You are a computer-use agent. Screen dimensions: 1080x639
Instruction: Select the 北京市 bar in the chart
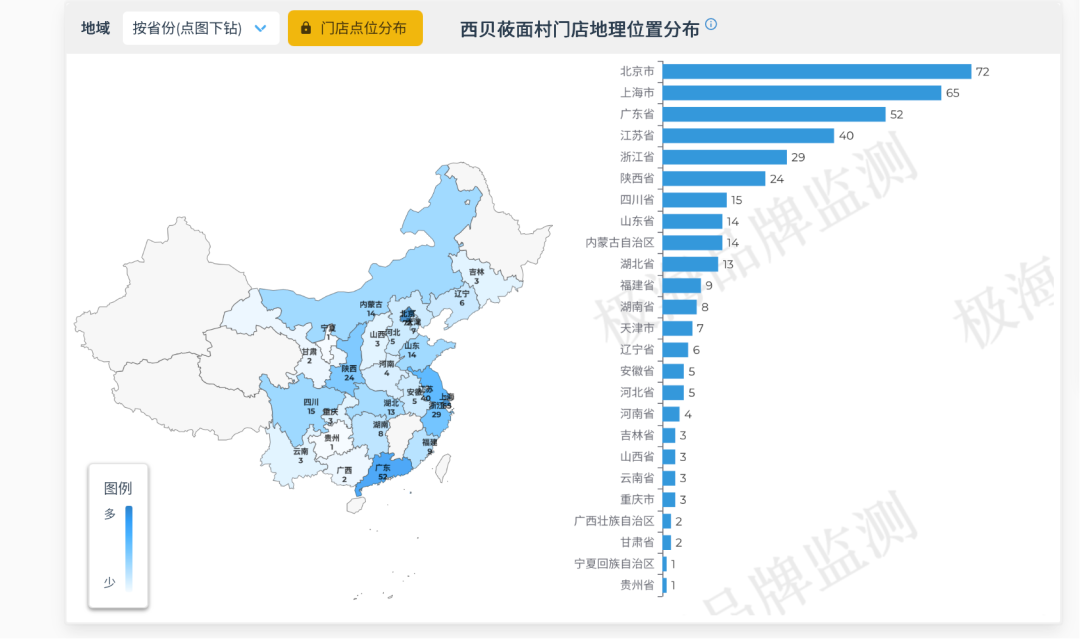tap(817, 72)
